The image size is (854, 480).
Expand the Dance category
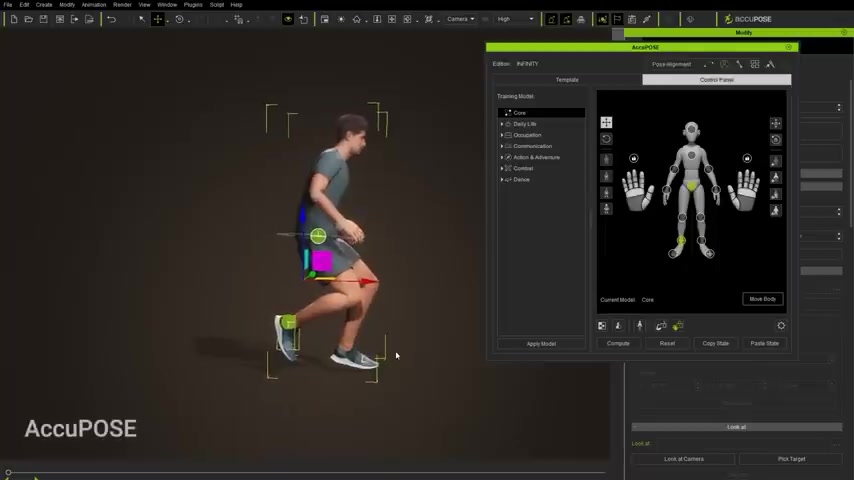502,179
